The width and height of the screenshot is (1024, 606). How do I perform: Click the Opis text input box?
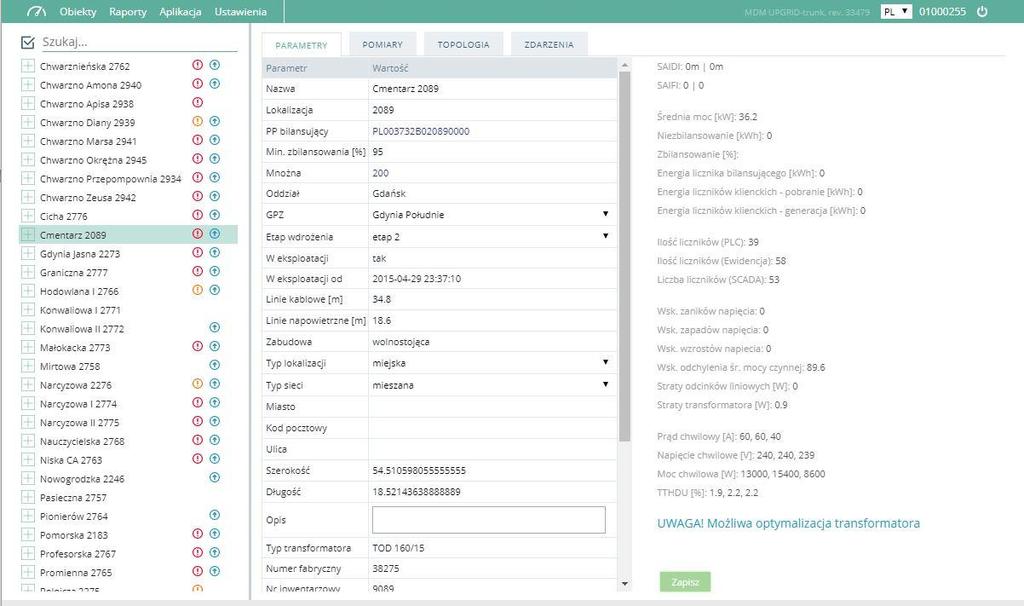tap(488, 520)
